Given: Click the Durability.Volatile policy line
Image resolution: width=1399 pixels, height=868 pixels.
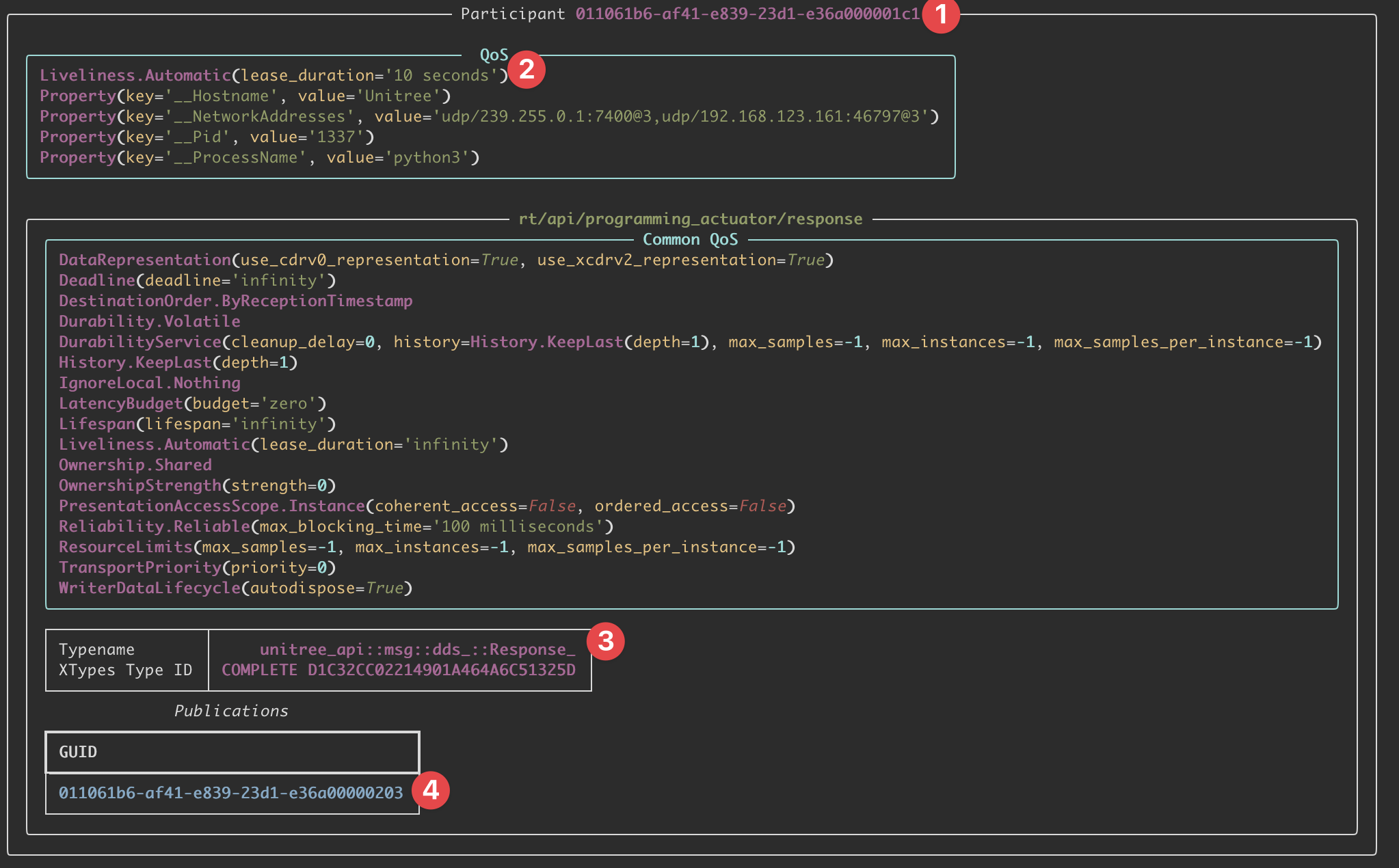Looking at the screenshot, I should 149,321.
